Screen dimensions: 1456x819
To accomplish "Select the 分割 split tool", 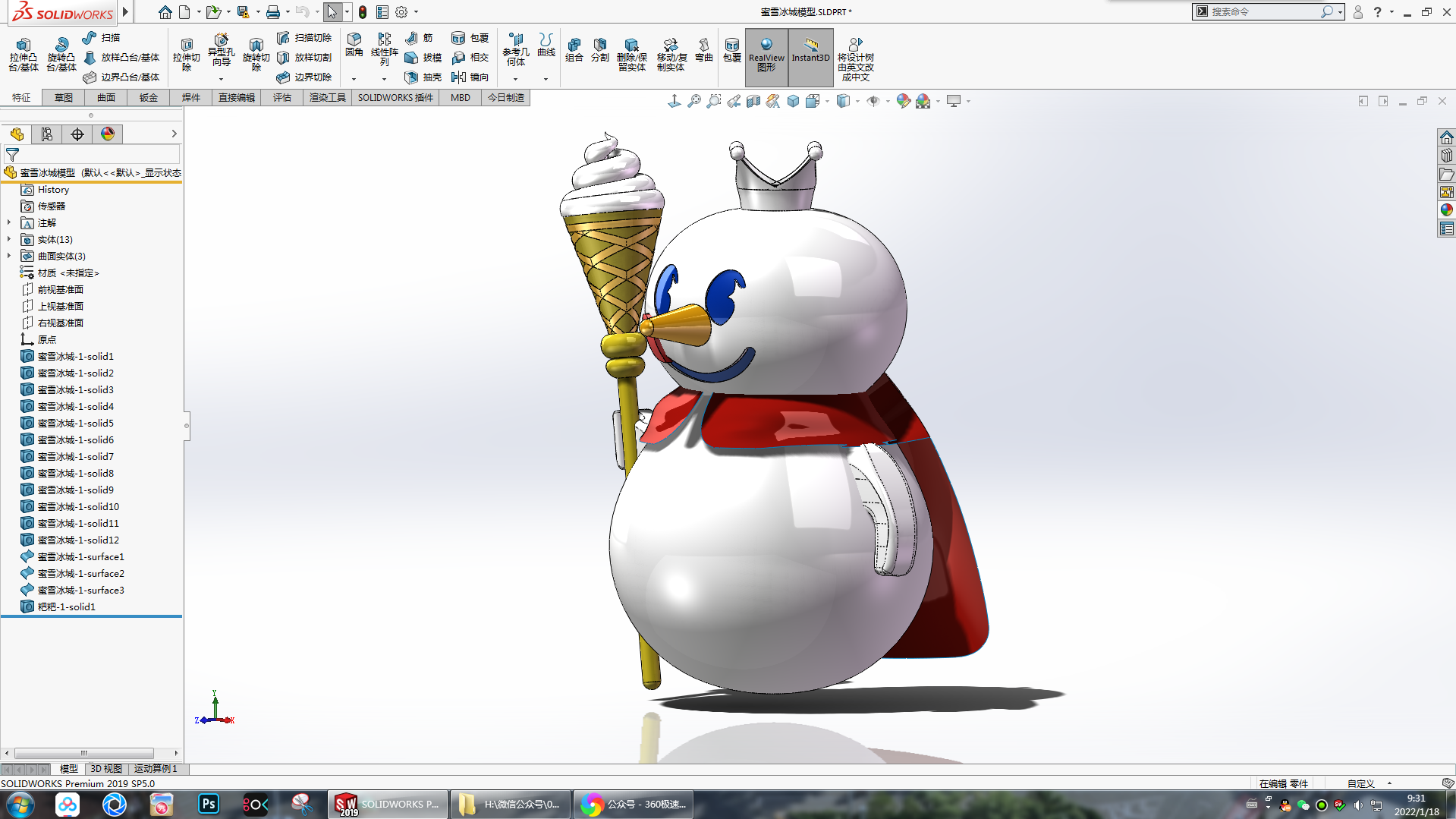I will point(600,50).
